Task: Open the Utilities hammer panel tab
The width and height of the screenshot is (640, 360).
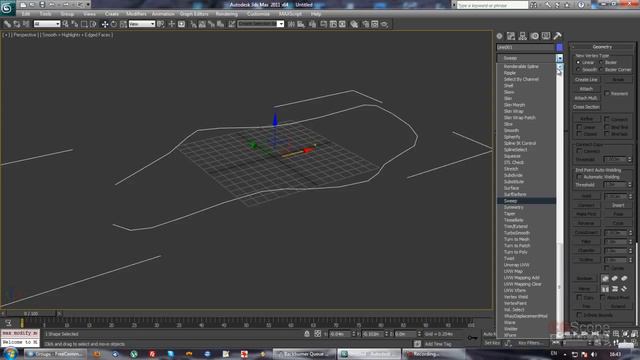Action: [x=557, y=36]
